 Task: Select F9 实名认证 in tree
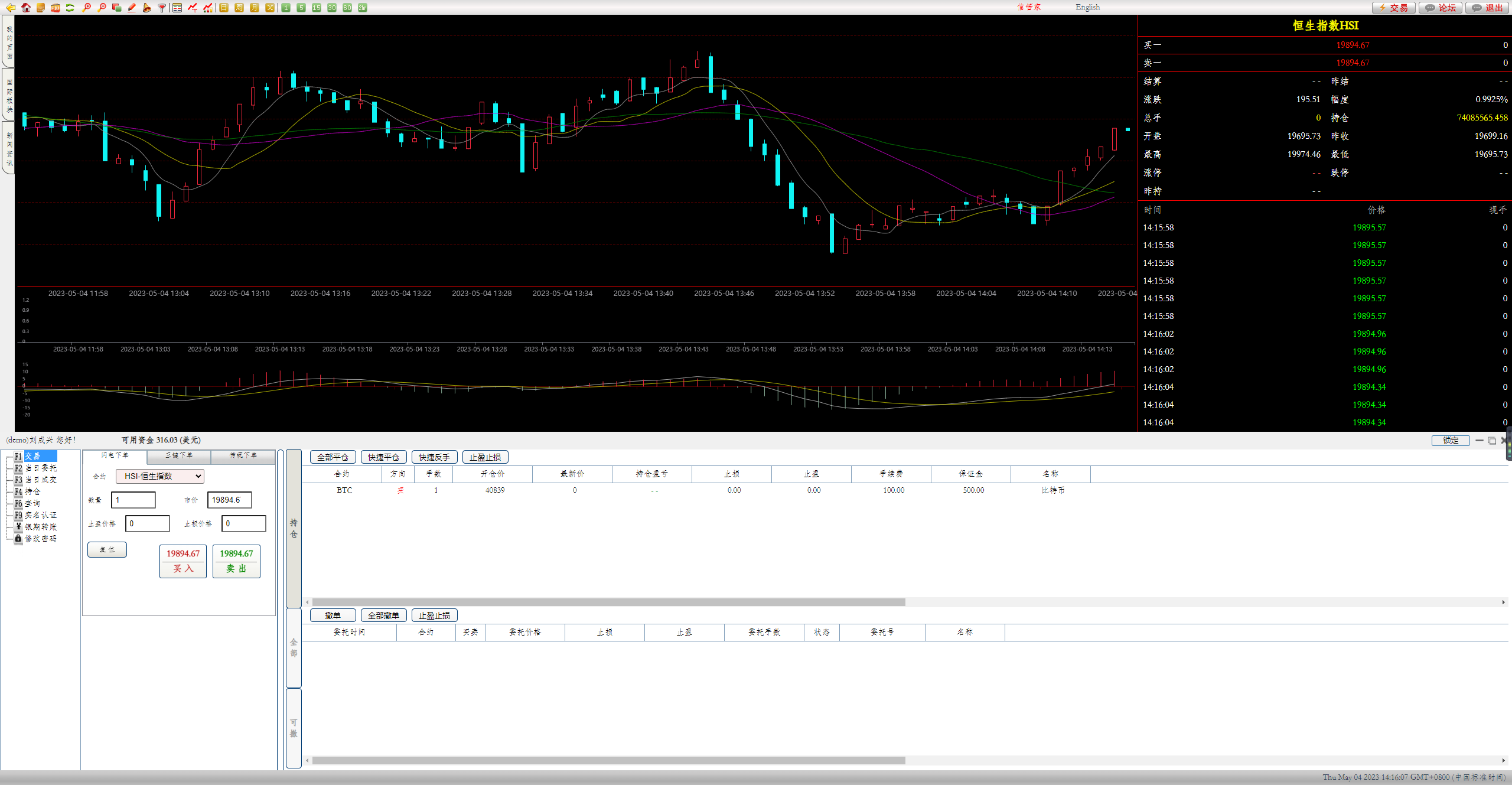pyautogui.click(x=35, y=515)
